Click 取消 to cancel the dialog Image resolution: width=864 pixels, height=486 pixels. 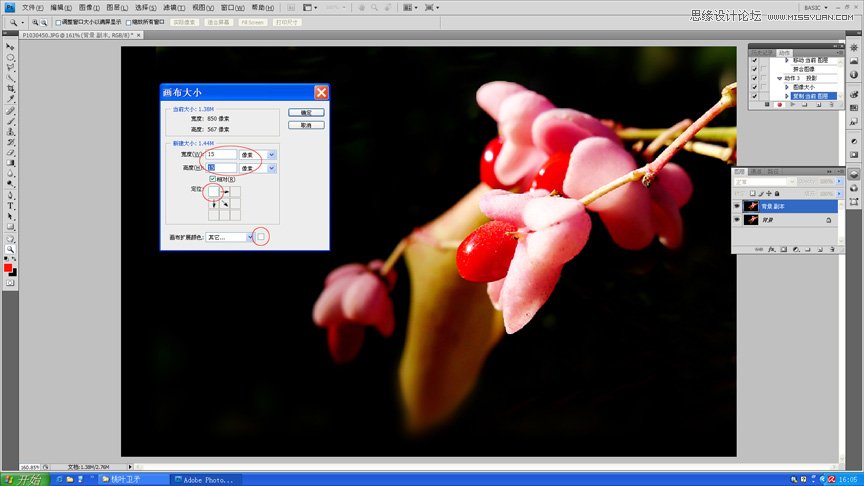pos(306,125)
